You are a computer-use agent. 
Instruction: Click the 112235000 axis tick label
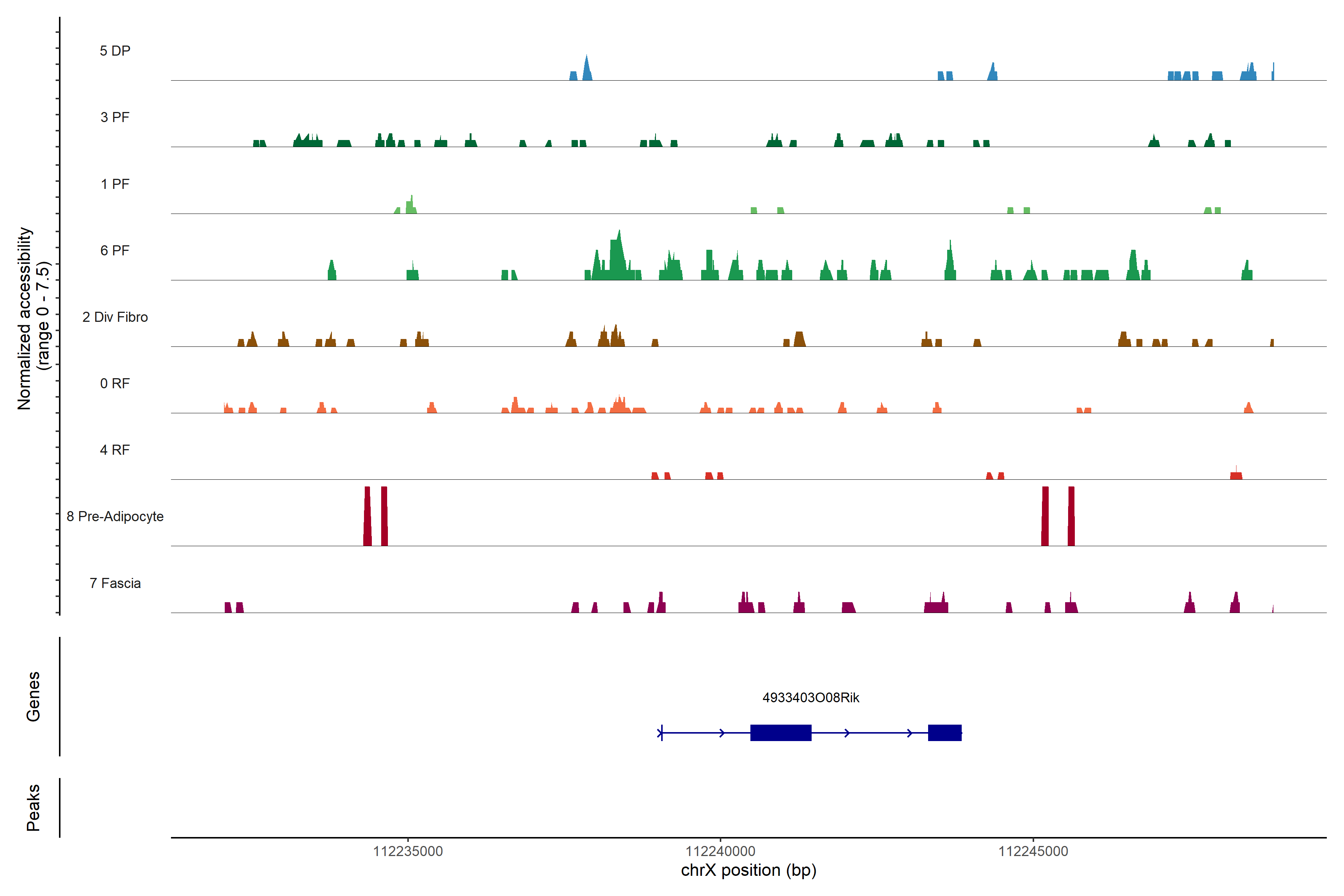[x=407, y=852]
